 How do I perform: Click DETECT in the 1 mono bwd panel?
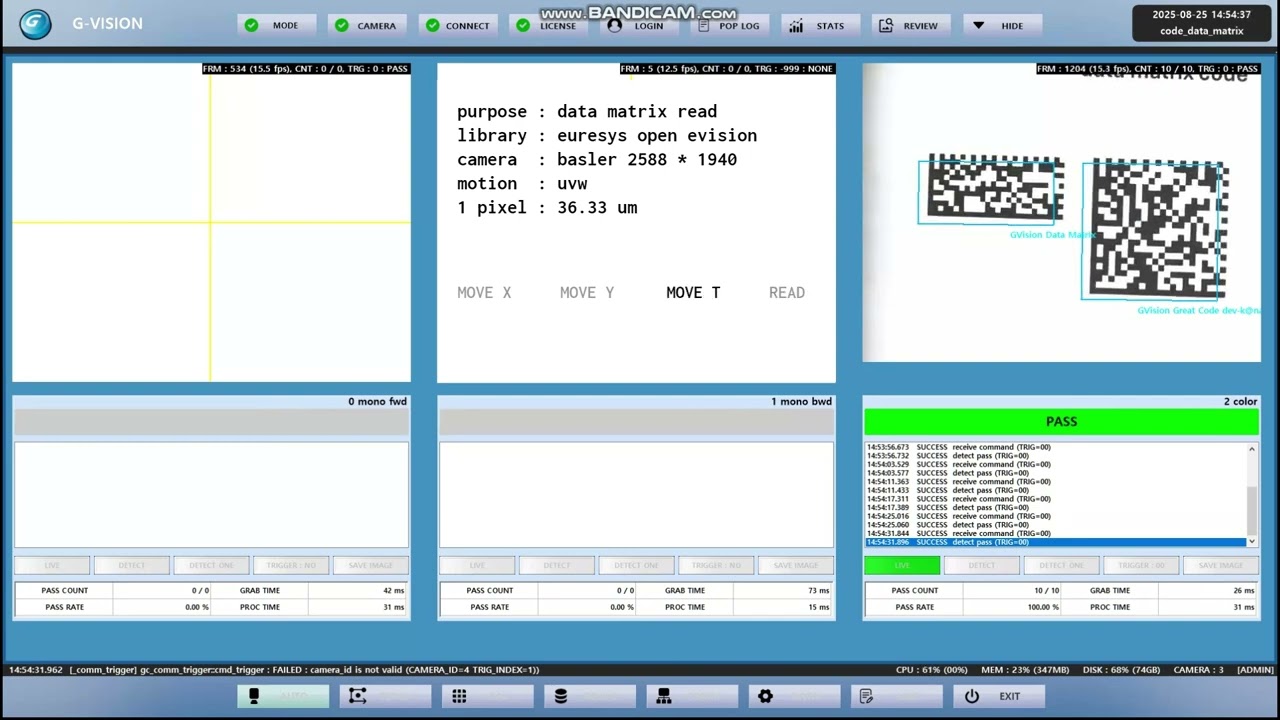(557, 565)
